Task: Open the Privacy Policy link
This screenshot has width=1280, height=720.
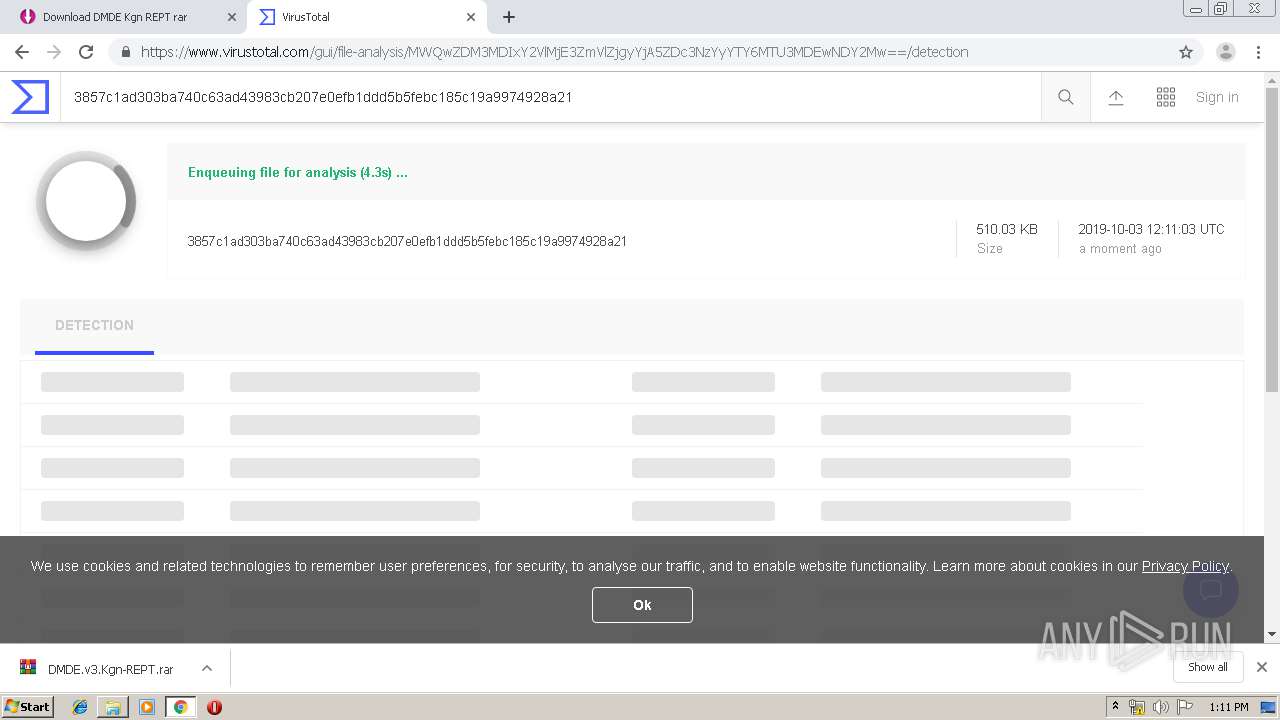Action: click(x=1185, y=566)
